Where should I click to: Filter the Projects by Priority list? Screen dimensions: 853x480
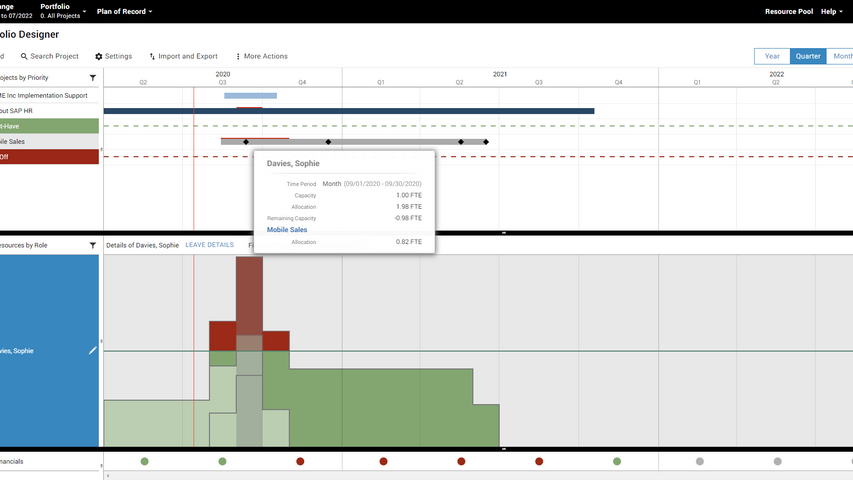[x=93, y=77]
